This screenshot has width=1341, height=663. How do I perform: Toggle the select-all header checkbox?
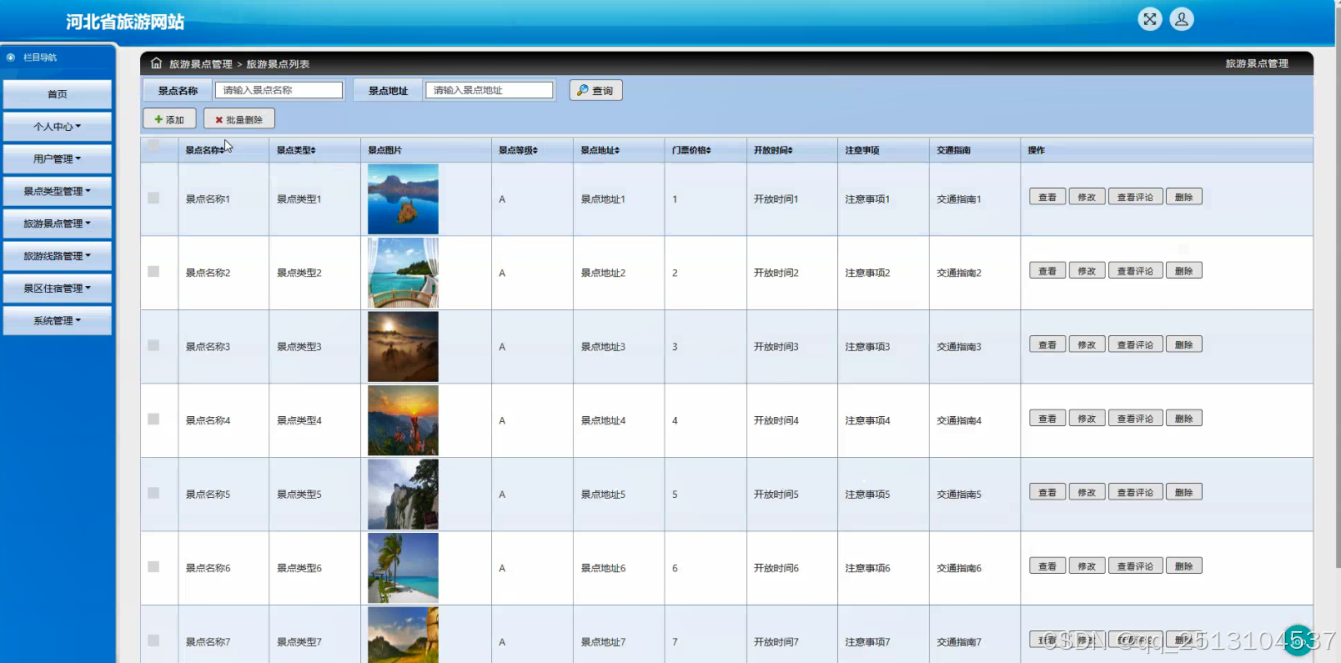pyautogui.click(x=153, y=146)
